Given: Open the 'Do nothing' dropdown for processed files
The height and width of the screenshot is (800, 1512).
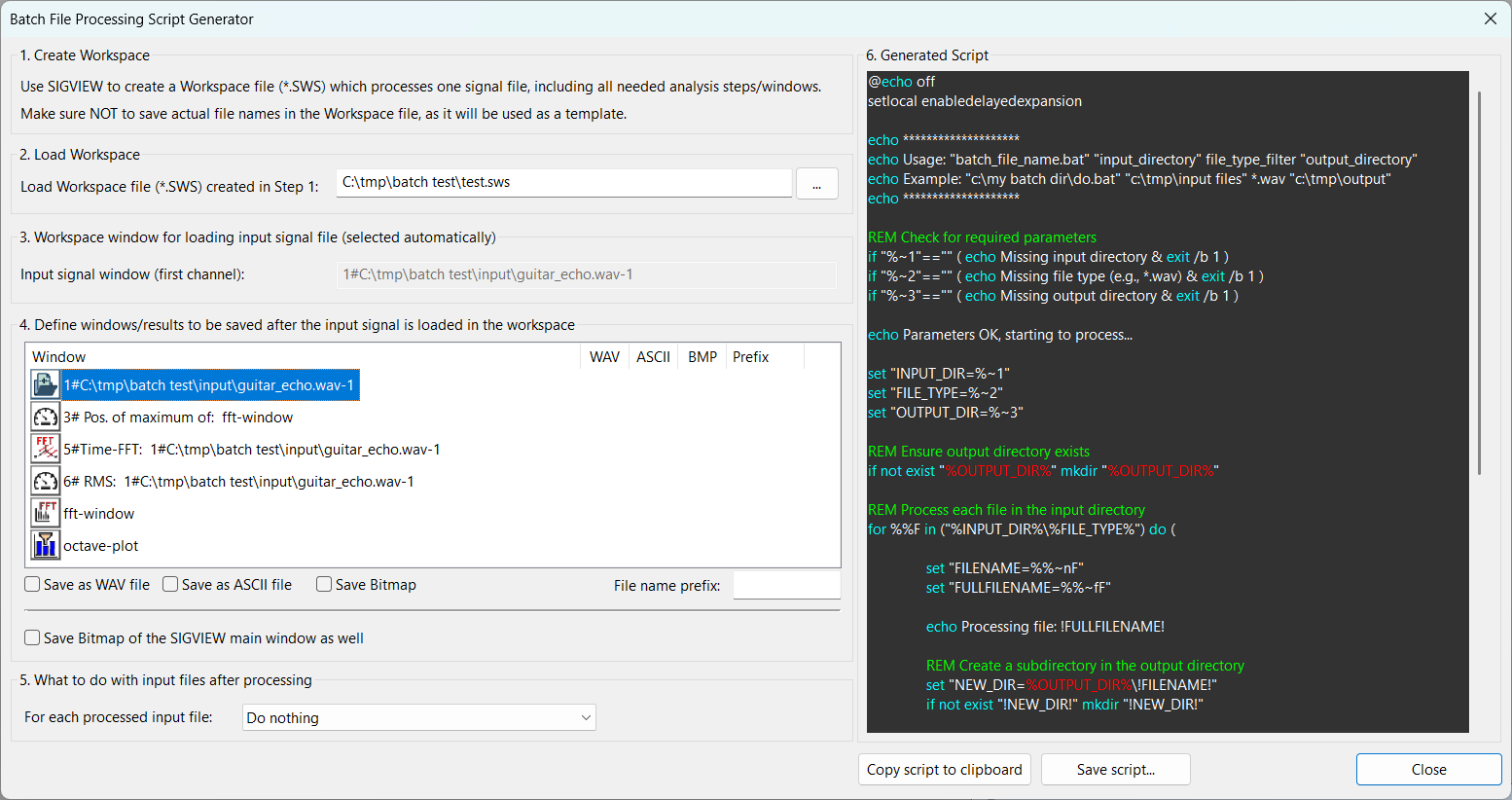Looking at the screenshot, I should tap(418, 718).
